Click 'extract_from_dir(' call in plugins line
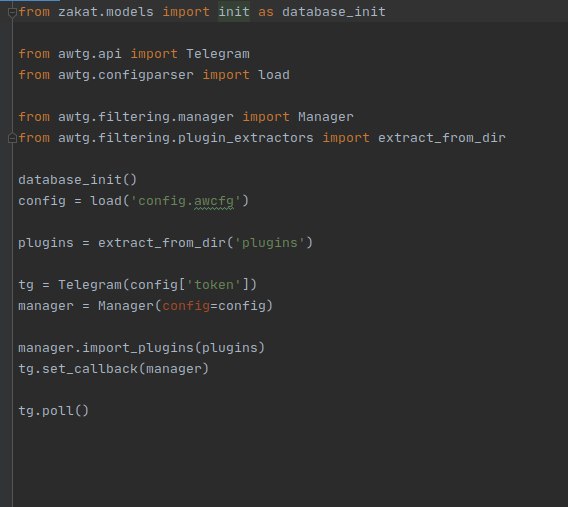Image resolution: width=568 pixels, height=507 pixels. (x=166, y=243)
